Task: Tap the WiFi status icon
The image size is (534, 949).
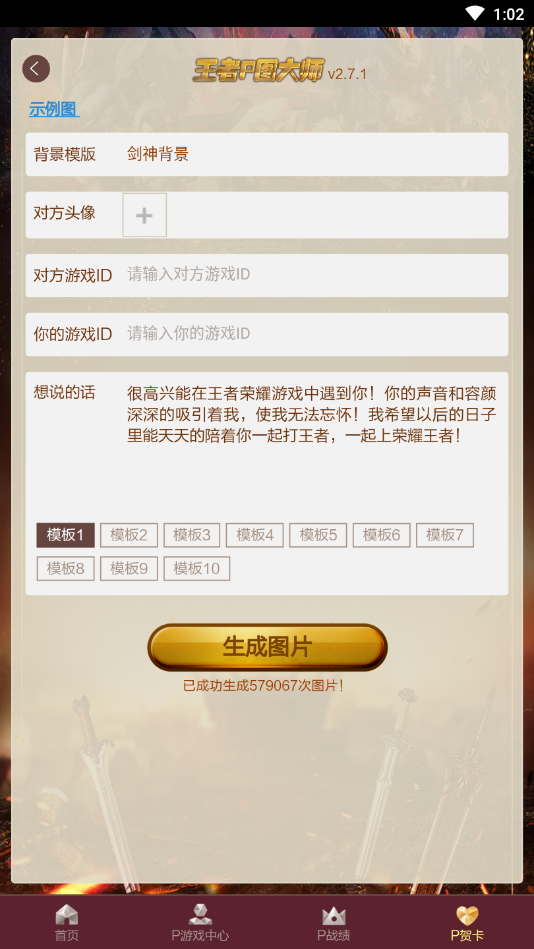Action: (475, 13)
